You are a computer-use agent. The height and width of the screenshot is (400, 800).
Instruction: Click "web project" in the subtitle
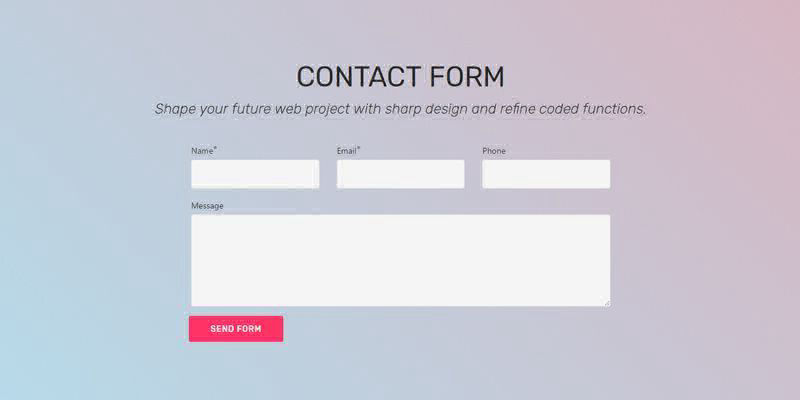[x=312, y=109]
